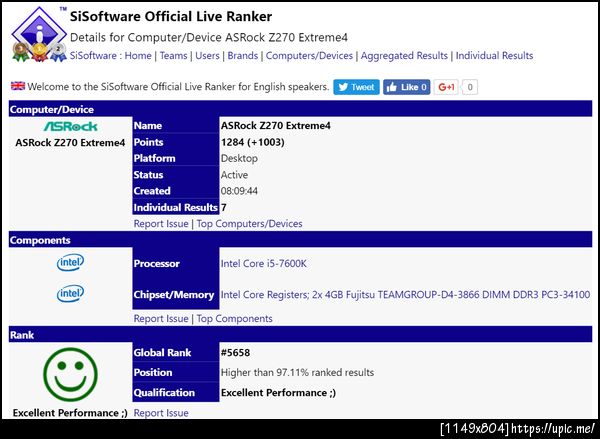Open the Individual Results navigation link

pyautogui.click(x=494, y=55)
